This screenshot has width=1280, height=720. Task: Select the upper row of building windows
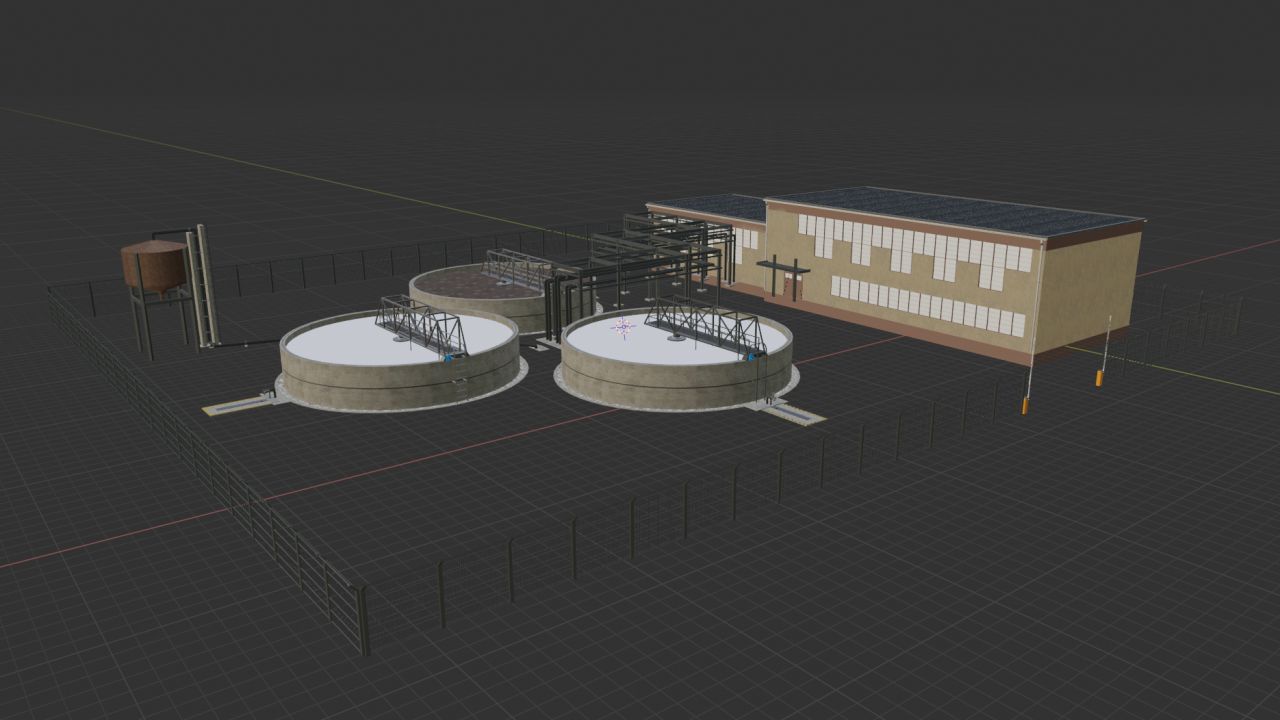coord(915,249)
